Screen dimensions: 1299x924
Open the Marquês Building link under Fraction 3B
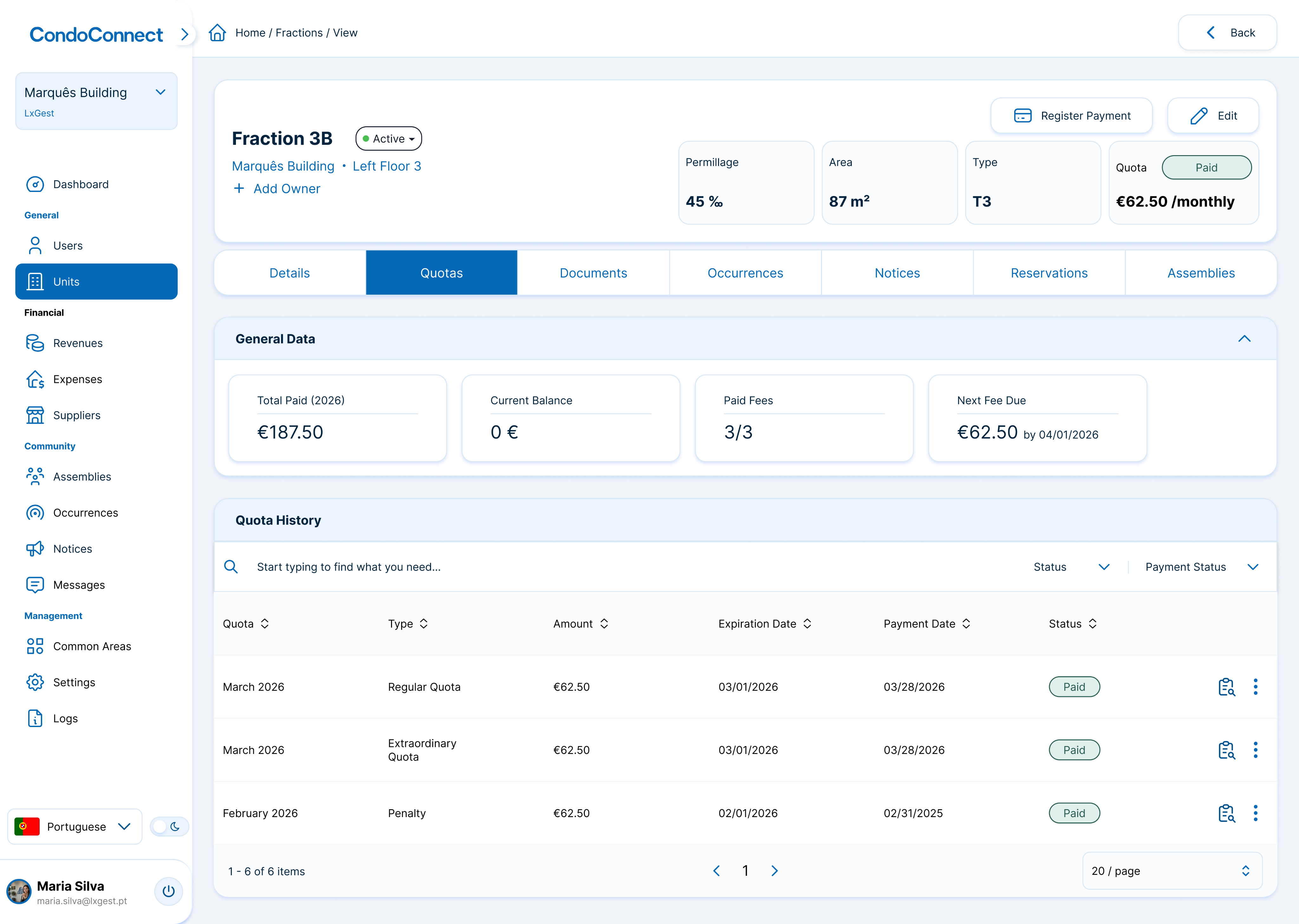[283, 166]
